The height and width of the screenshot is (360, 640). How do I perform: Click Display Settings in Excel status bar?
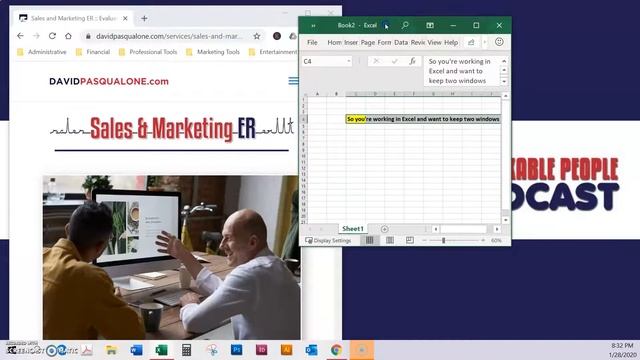328,240
